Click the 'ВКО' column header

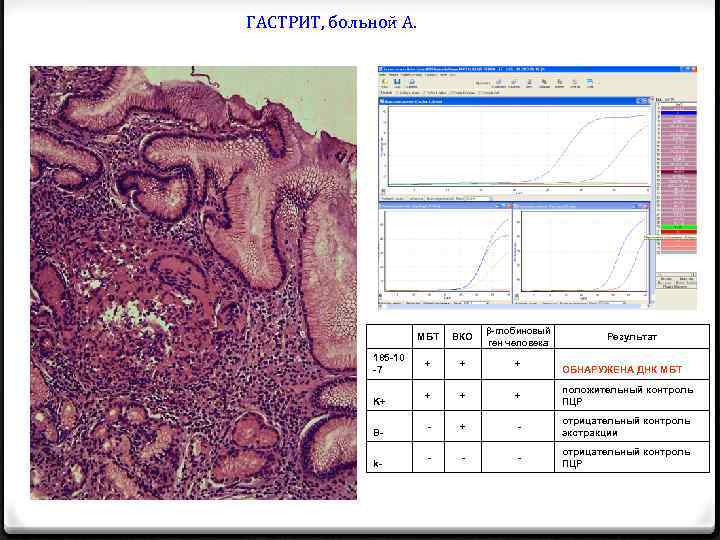462,337
